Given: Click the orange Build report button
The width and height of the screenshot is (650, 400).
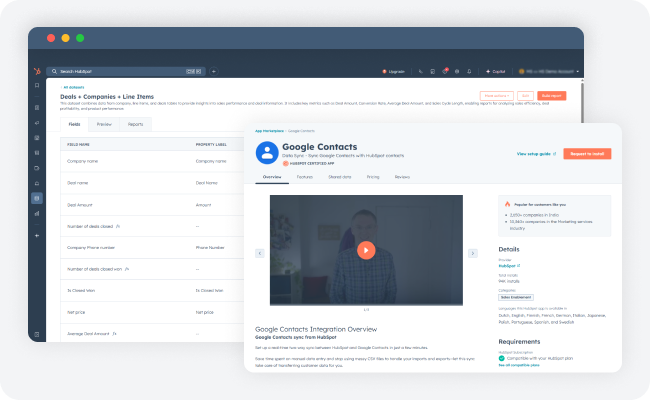Looking at the screenshot, I should [x=551, y=96].
